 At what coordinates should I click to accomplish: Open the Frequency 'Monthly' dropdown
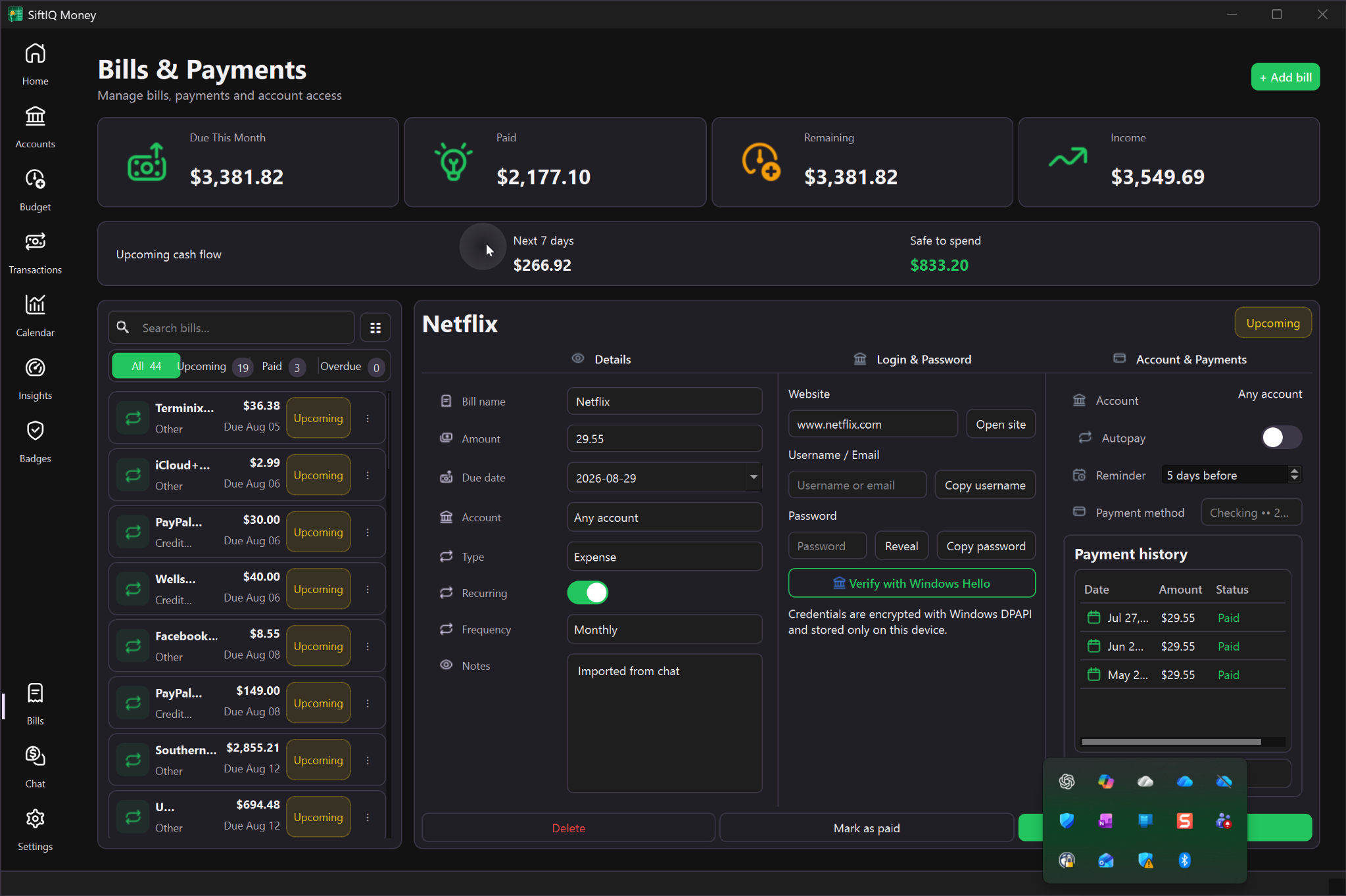(x=664, y=629)
